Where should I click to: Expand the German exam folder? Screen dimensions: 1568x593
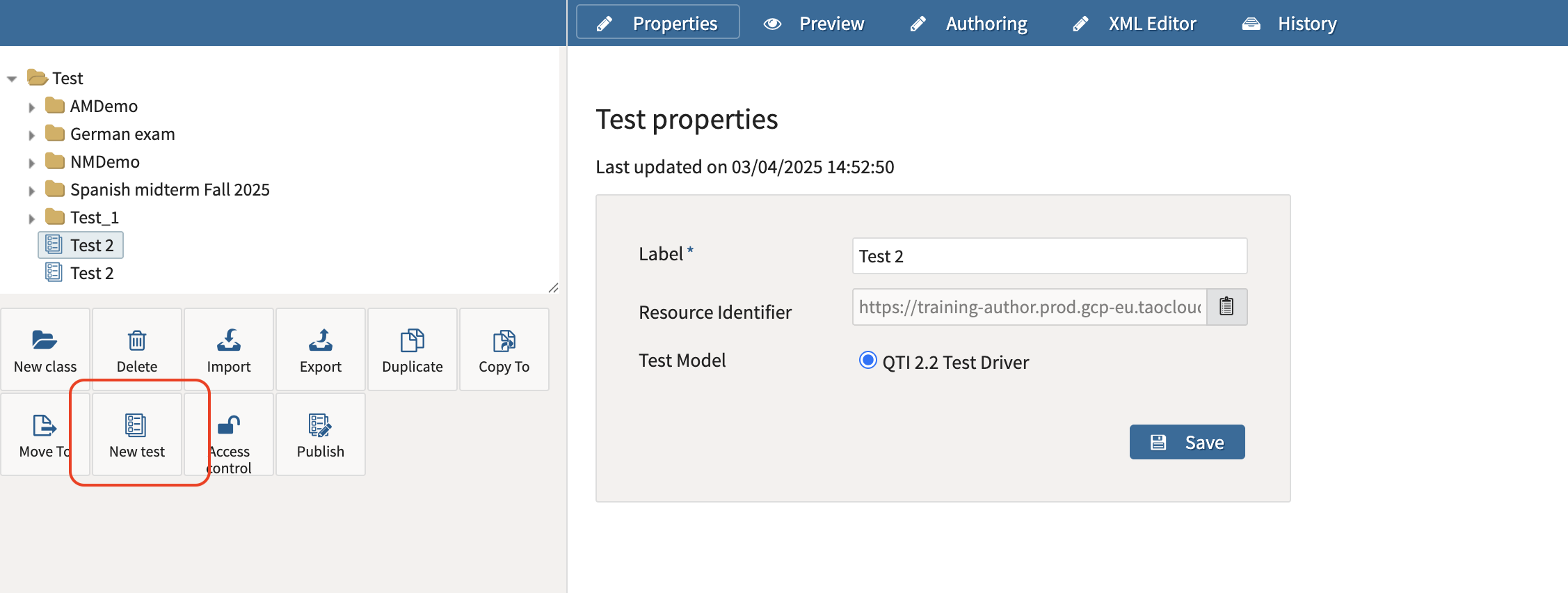(x=31, y=135)
